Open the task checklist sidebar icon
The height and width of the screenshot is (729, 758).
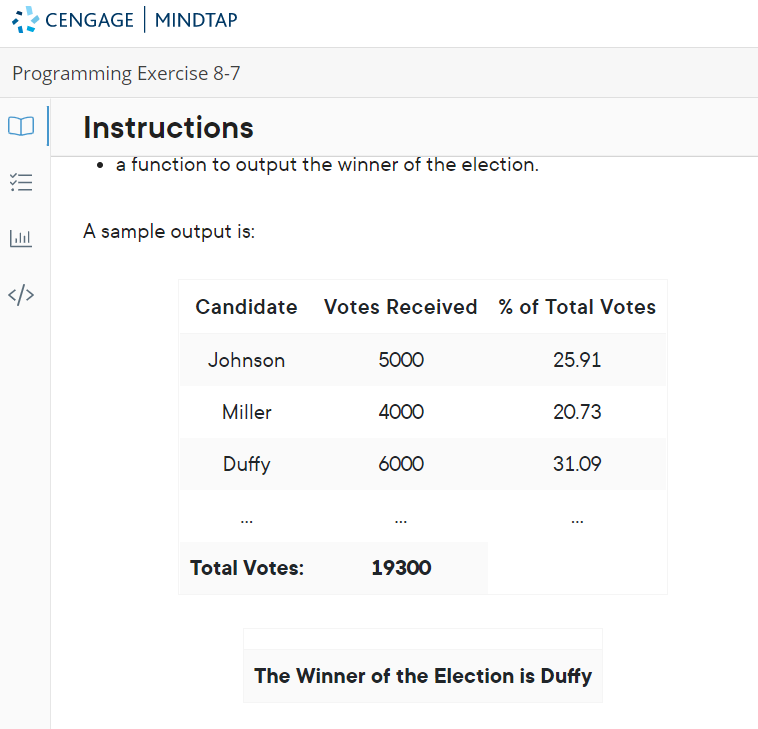21,183
